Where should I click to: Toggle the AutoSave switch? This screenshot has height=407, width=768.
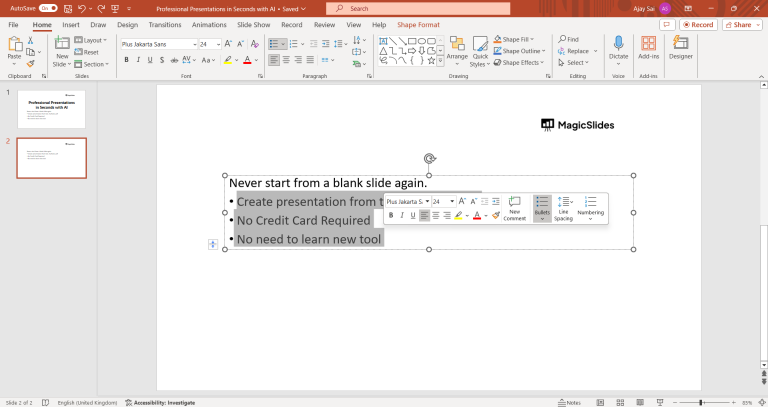click(x=48, y=8)
